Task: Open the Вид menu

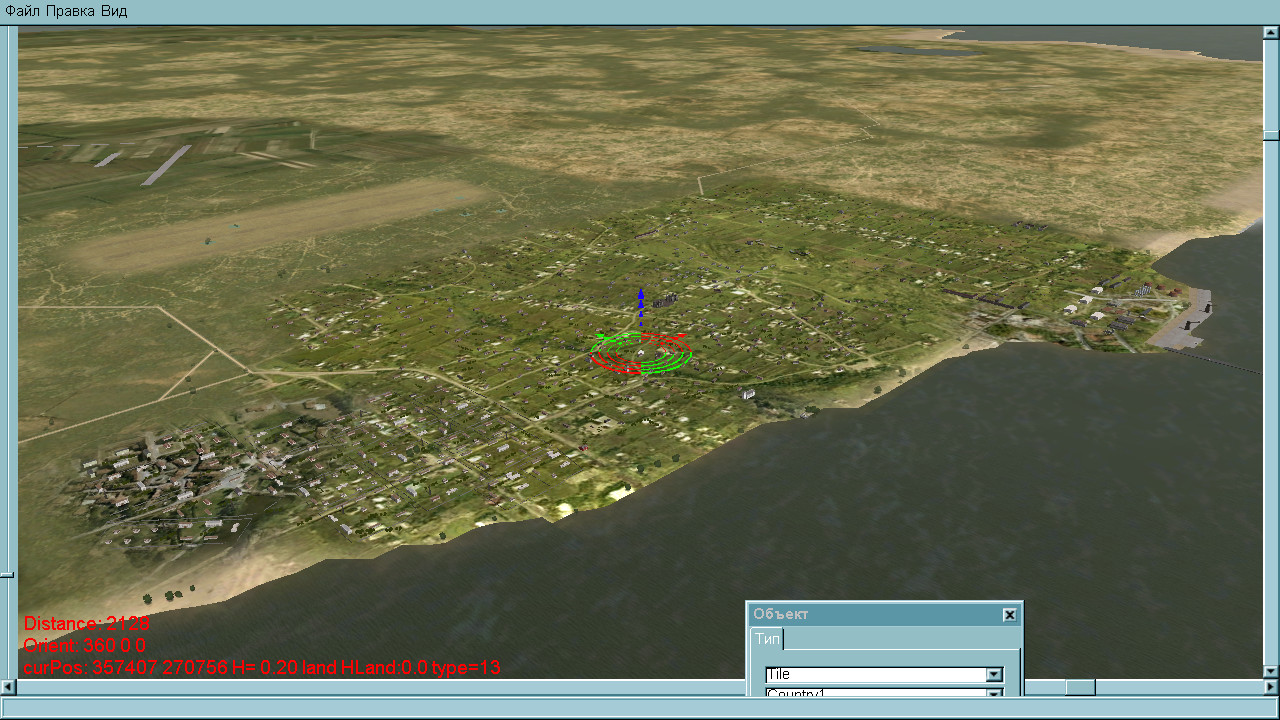Action: [x=114, y=11]
